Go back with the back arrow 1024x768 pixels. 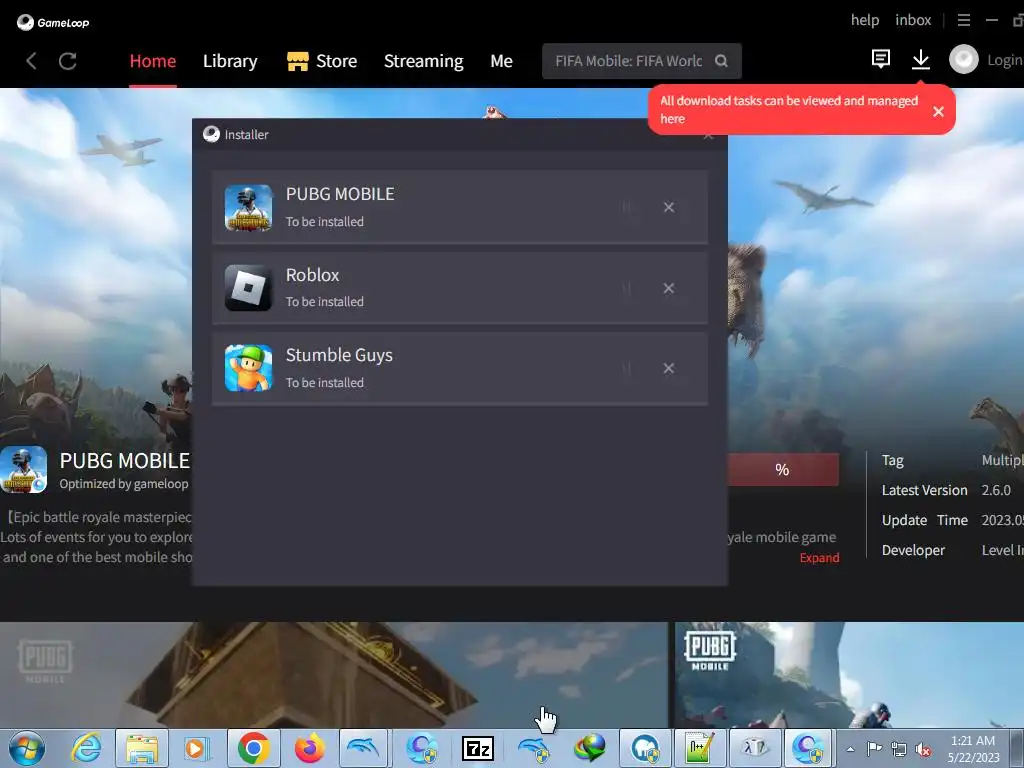coord(31,61)
